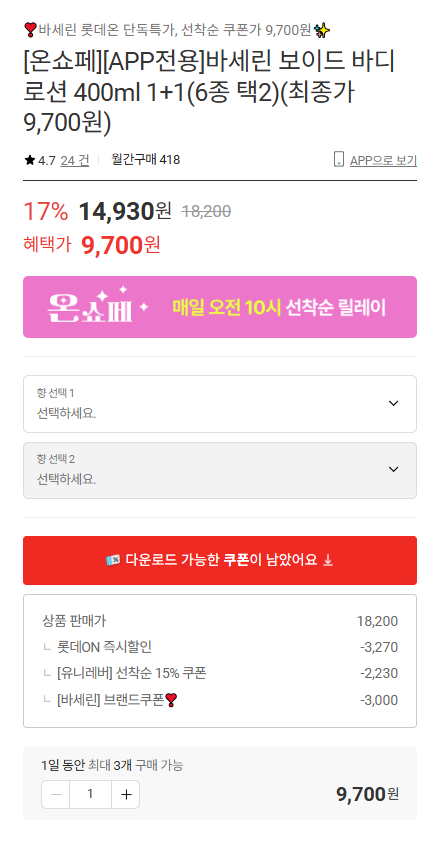Click the download arrow icon on coupon banner

pos(328,560)
